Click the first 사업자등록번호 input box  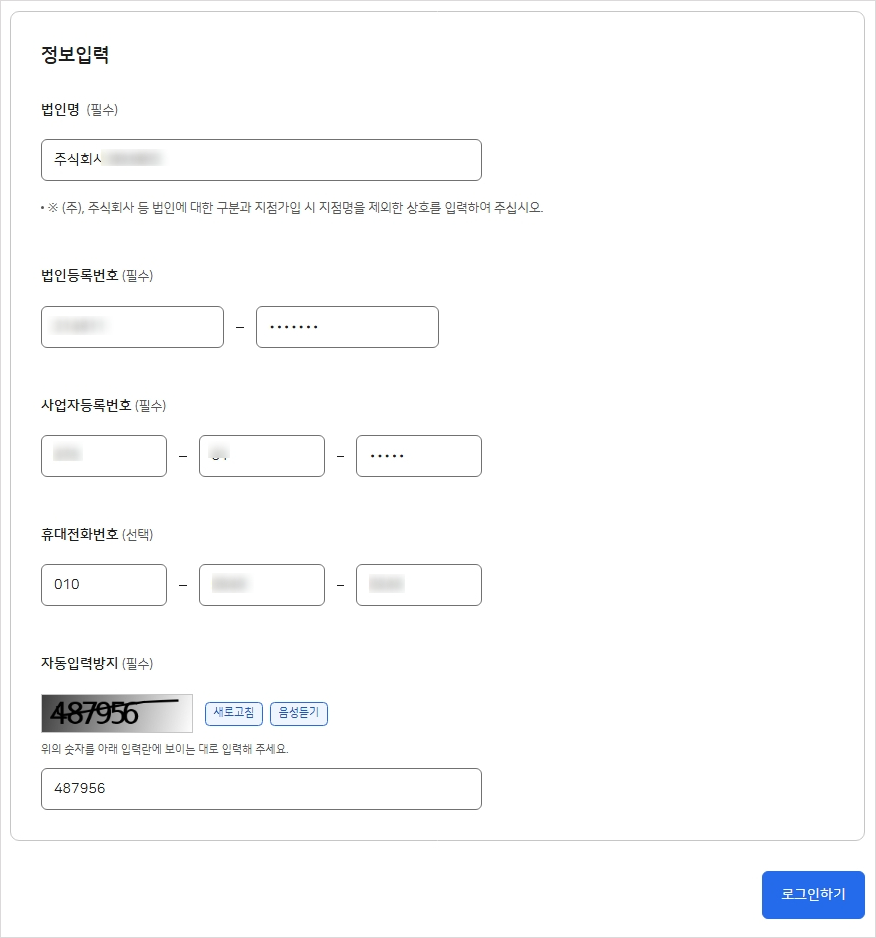pyautogui.click(x=104, y=456)
